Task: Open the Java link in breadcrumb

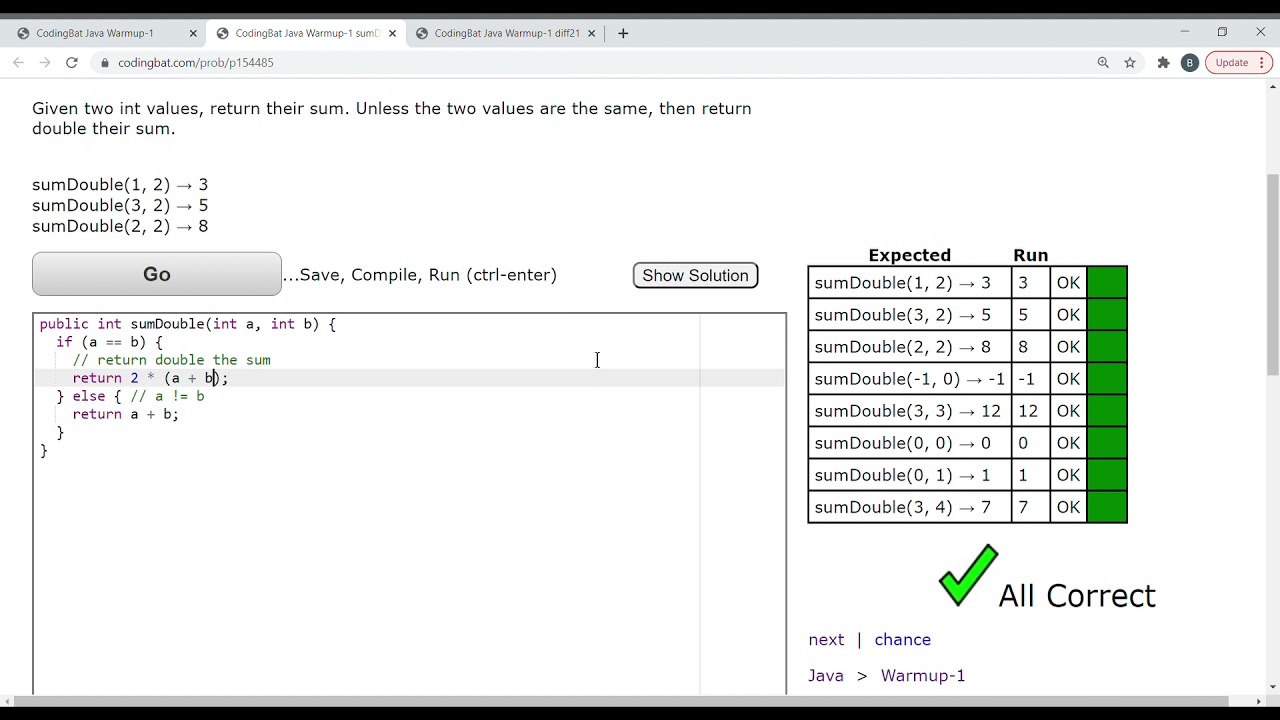Action: (x=826, y=675)
